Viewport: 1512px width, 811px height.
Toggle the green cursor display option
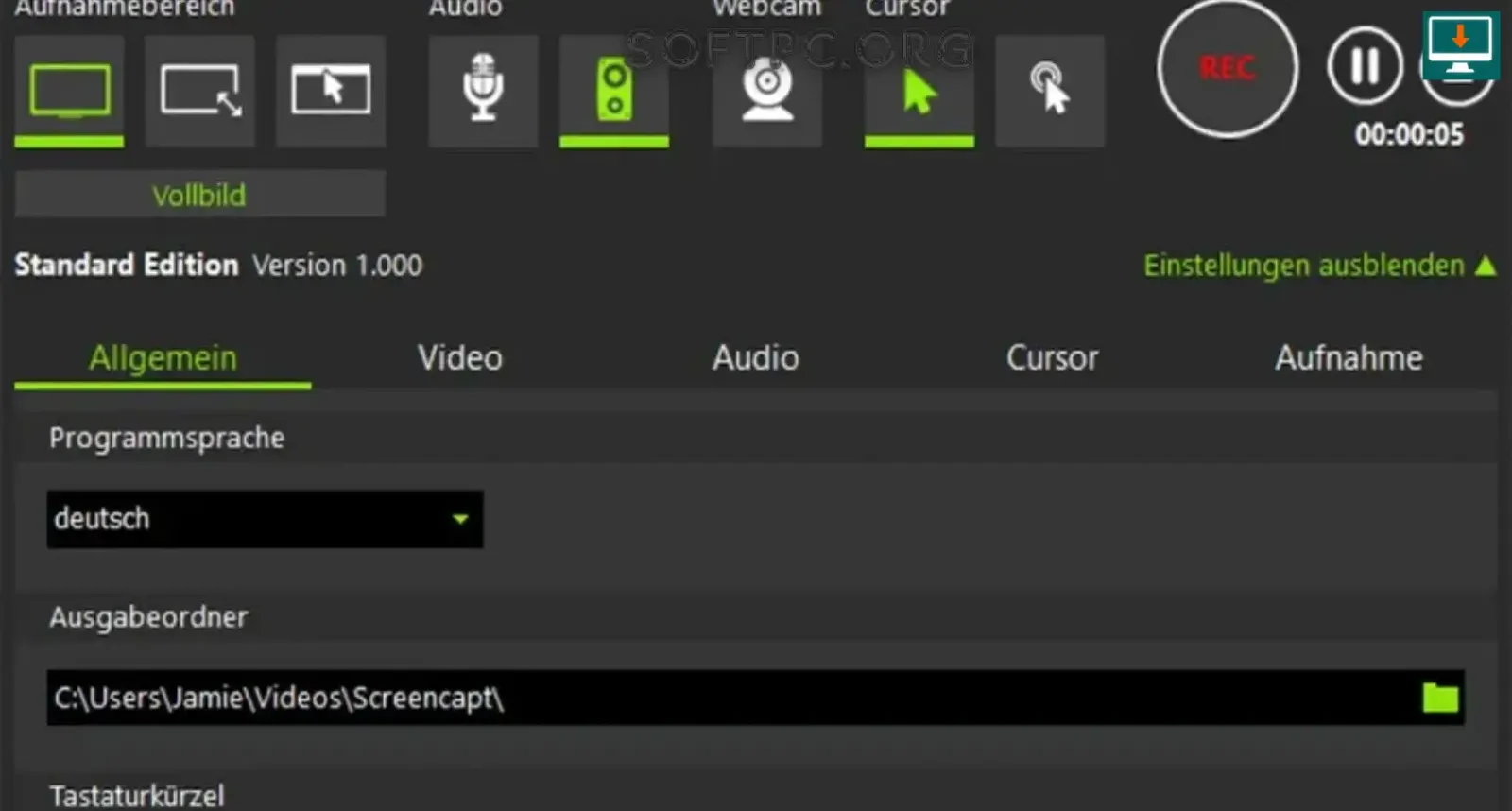click(919, 92)
